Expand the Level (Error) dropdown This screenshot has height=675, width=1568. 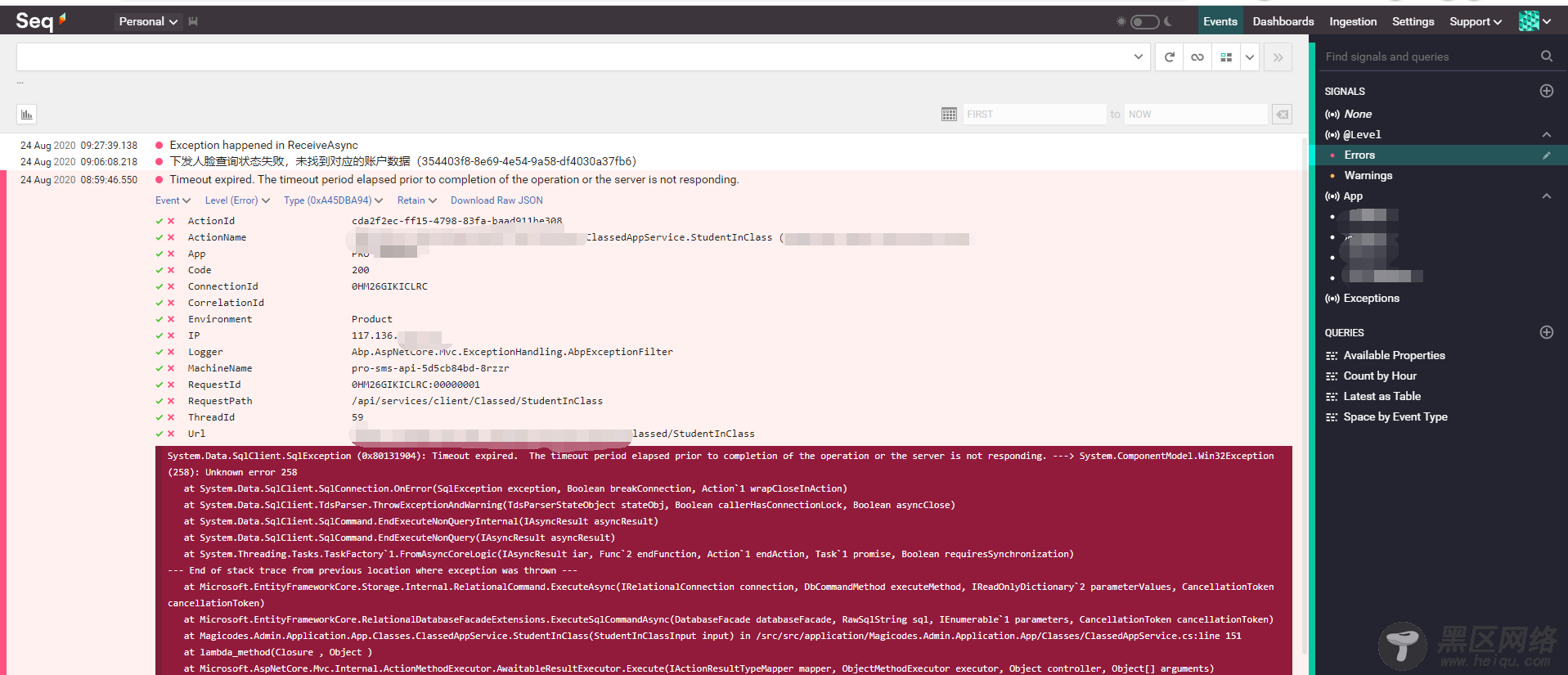click(x=237, y=200)
